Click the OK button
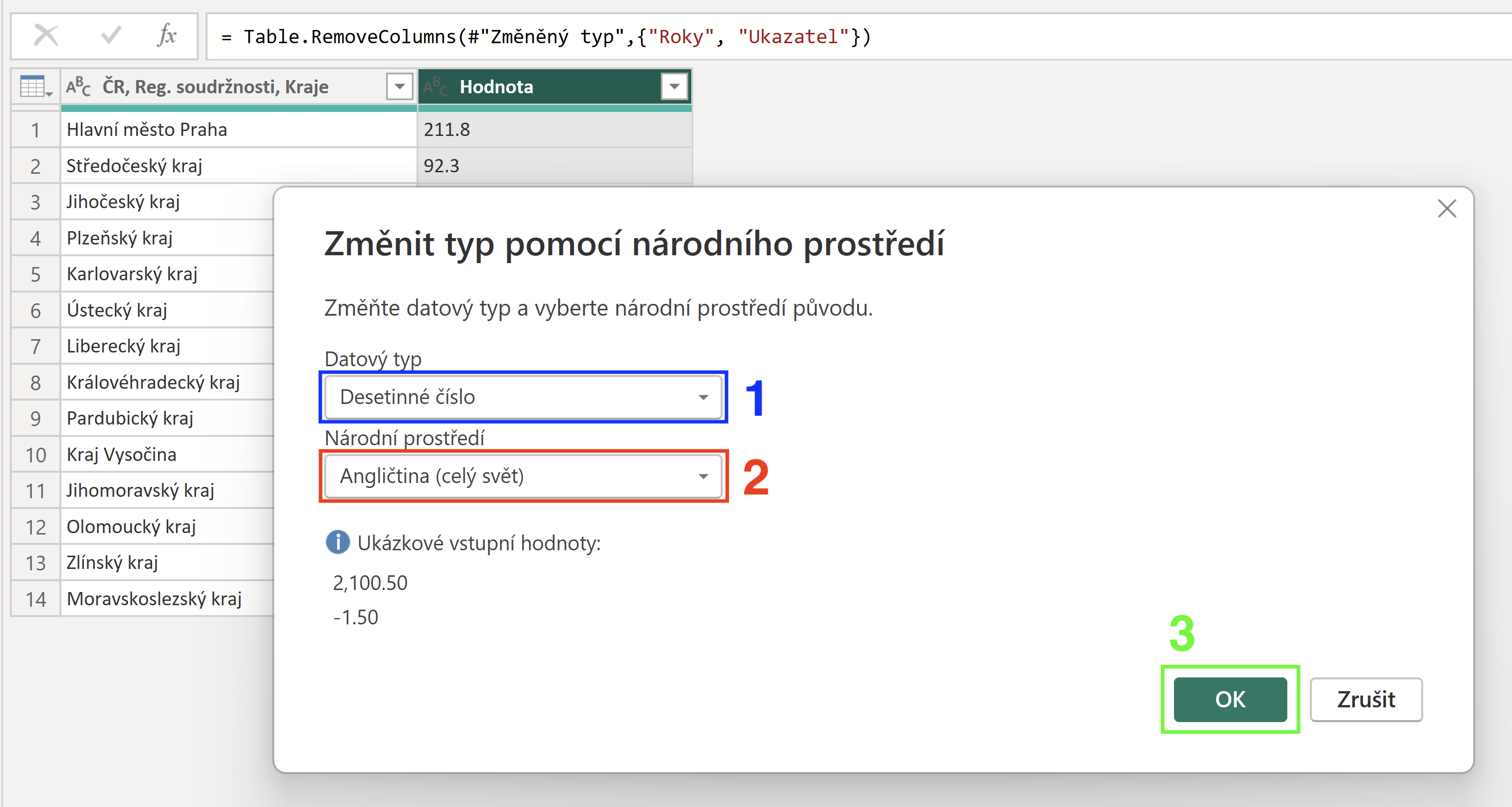 click(1230, 699)
